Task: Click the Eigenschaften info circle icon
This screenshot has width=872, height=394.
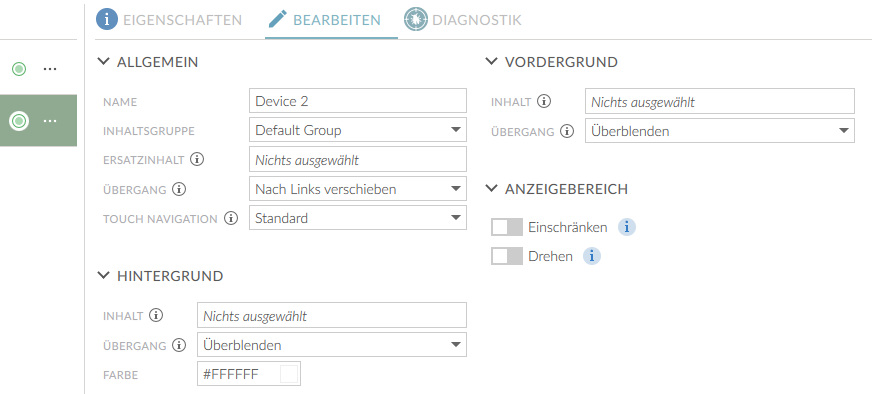Action: pos(107,19)
